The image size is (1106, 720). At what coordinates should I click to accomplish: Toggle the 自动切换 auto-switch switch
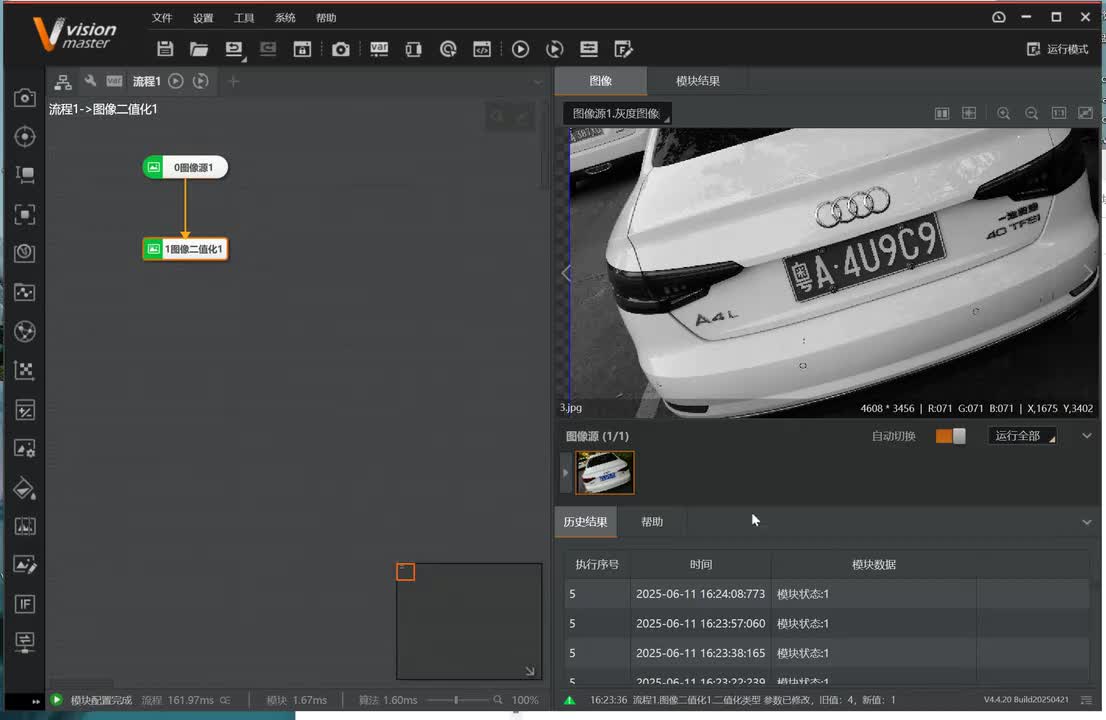(x=950, y=436)
